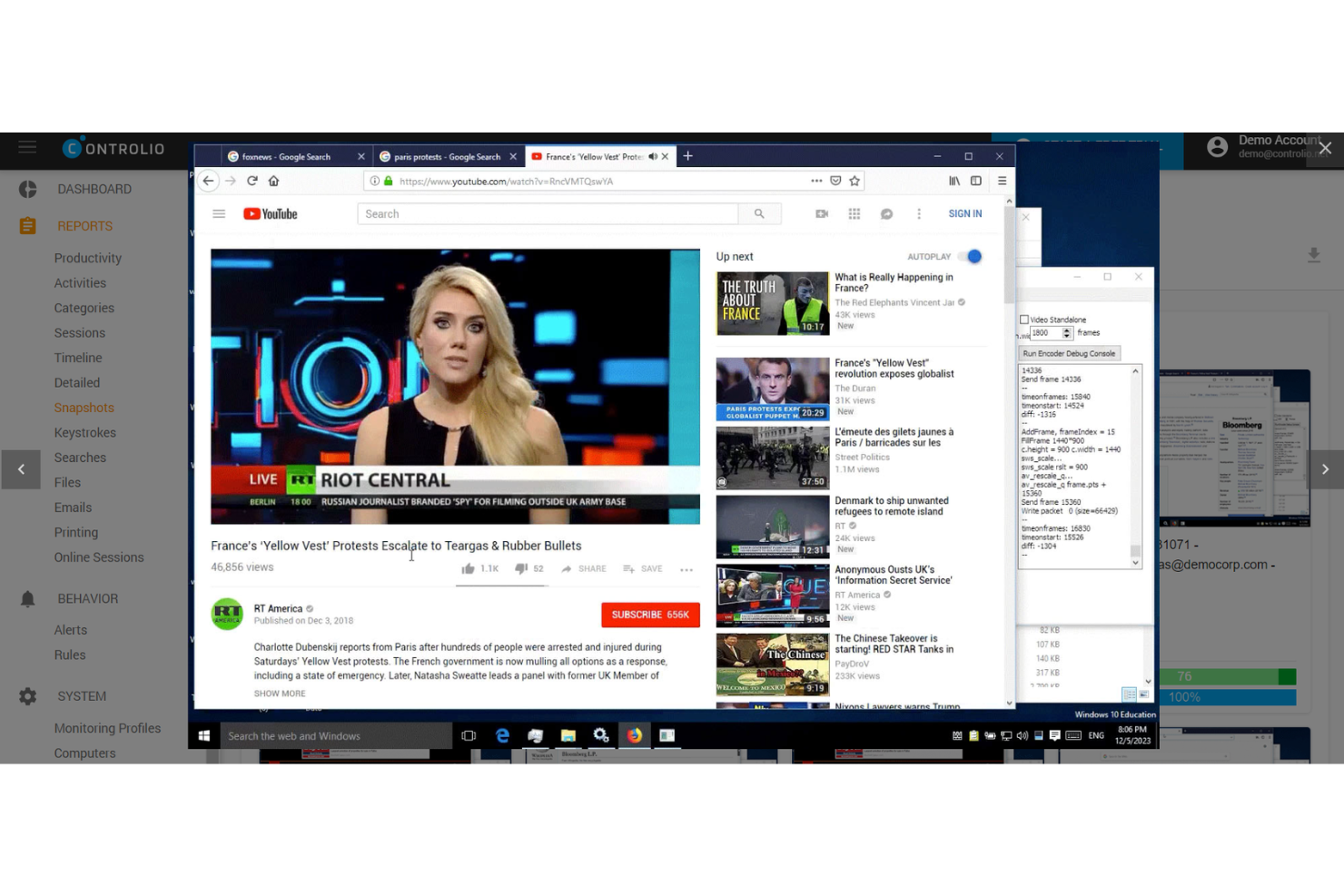Viewport: 1344px width, 896px height.
Task: Open File Explorer from the taskbar
Action: point(568,735)
